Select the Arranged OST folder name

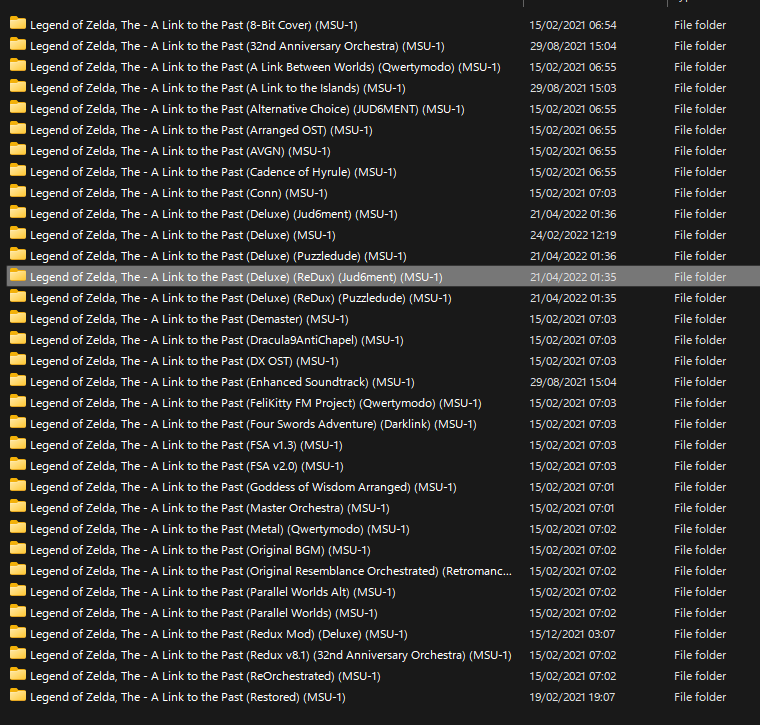point(201,130)
